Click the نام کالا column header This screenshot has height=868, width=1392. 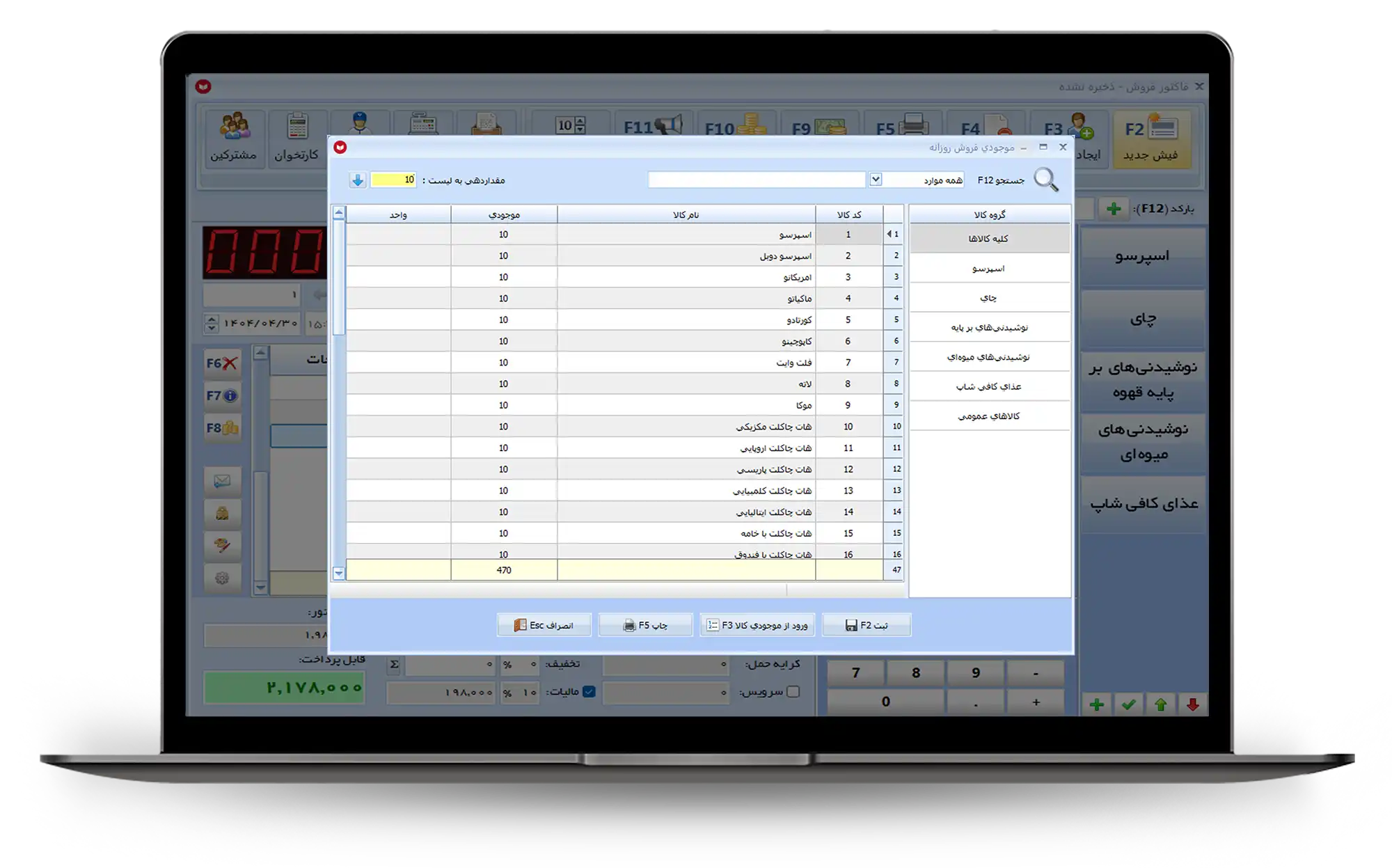686,214
